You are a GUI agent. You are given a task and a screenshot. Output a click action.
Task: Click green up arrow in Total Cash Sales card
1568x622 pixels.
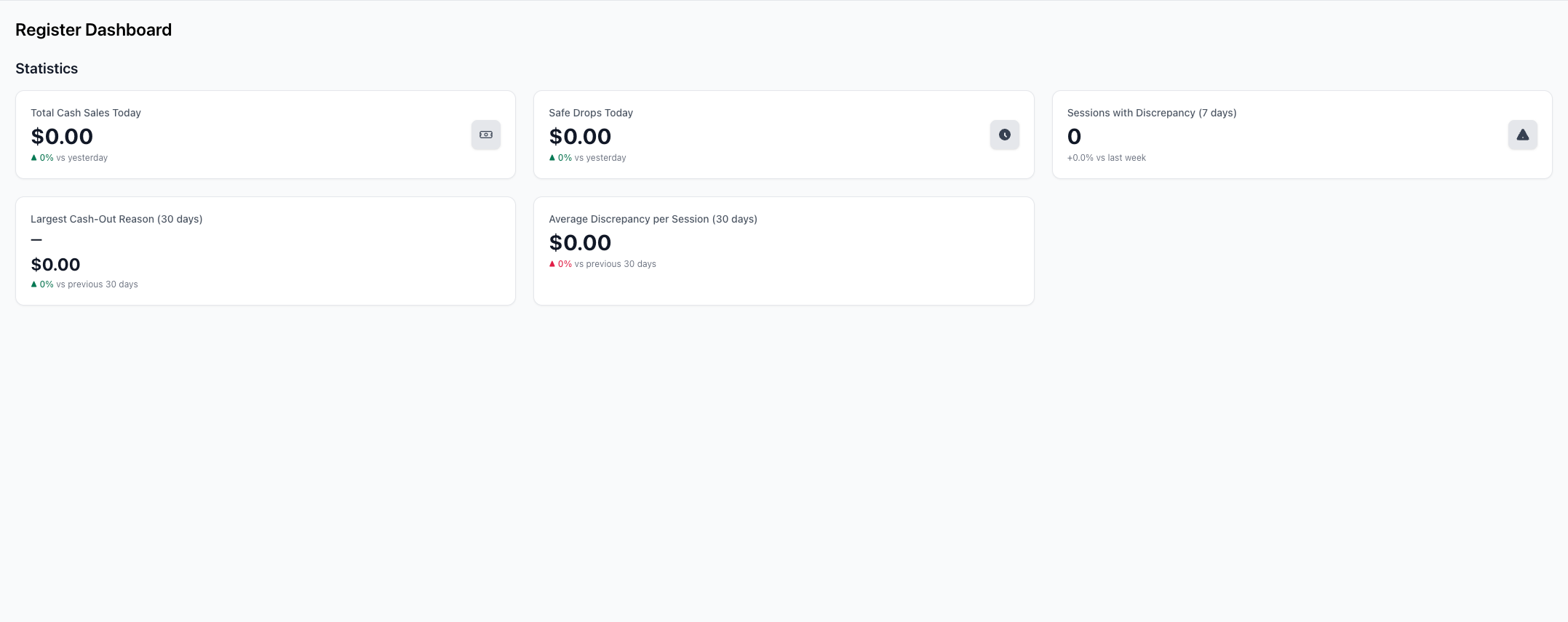click(34, 158)
